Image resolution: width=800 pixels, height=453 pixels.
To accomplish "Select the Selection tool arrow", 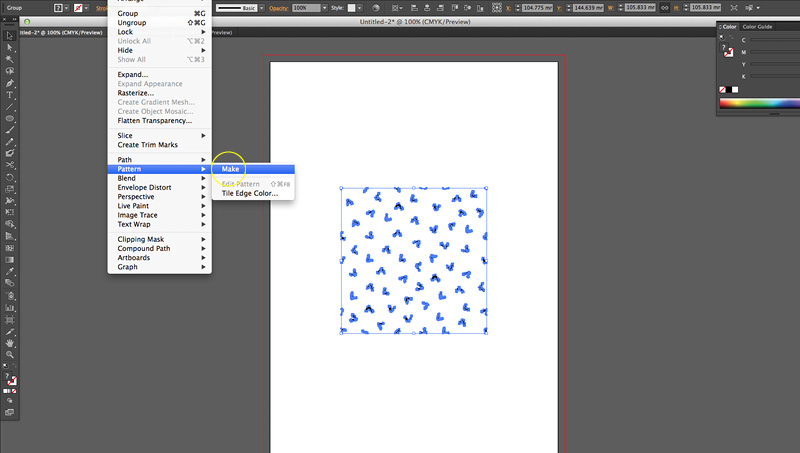I will point(10,36).
